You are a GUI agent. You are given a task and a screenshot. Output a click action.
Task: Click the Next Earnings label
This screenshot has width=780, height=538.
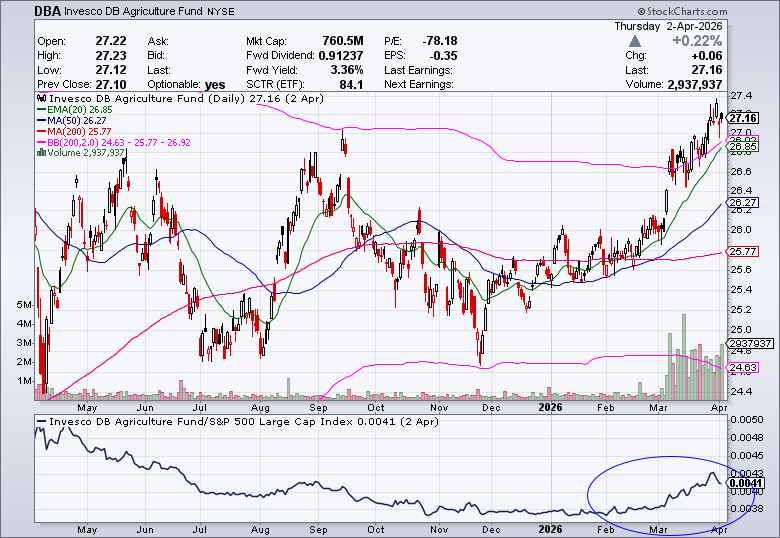[x=419, y=85]
